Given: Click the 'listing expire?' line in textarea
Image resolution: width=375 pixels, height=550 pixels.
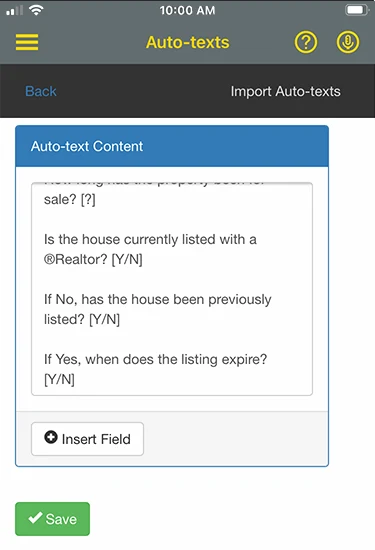Looking at the screenshot, I should click(155, 359).
